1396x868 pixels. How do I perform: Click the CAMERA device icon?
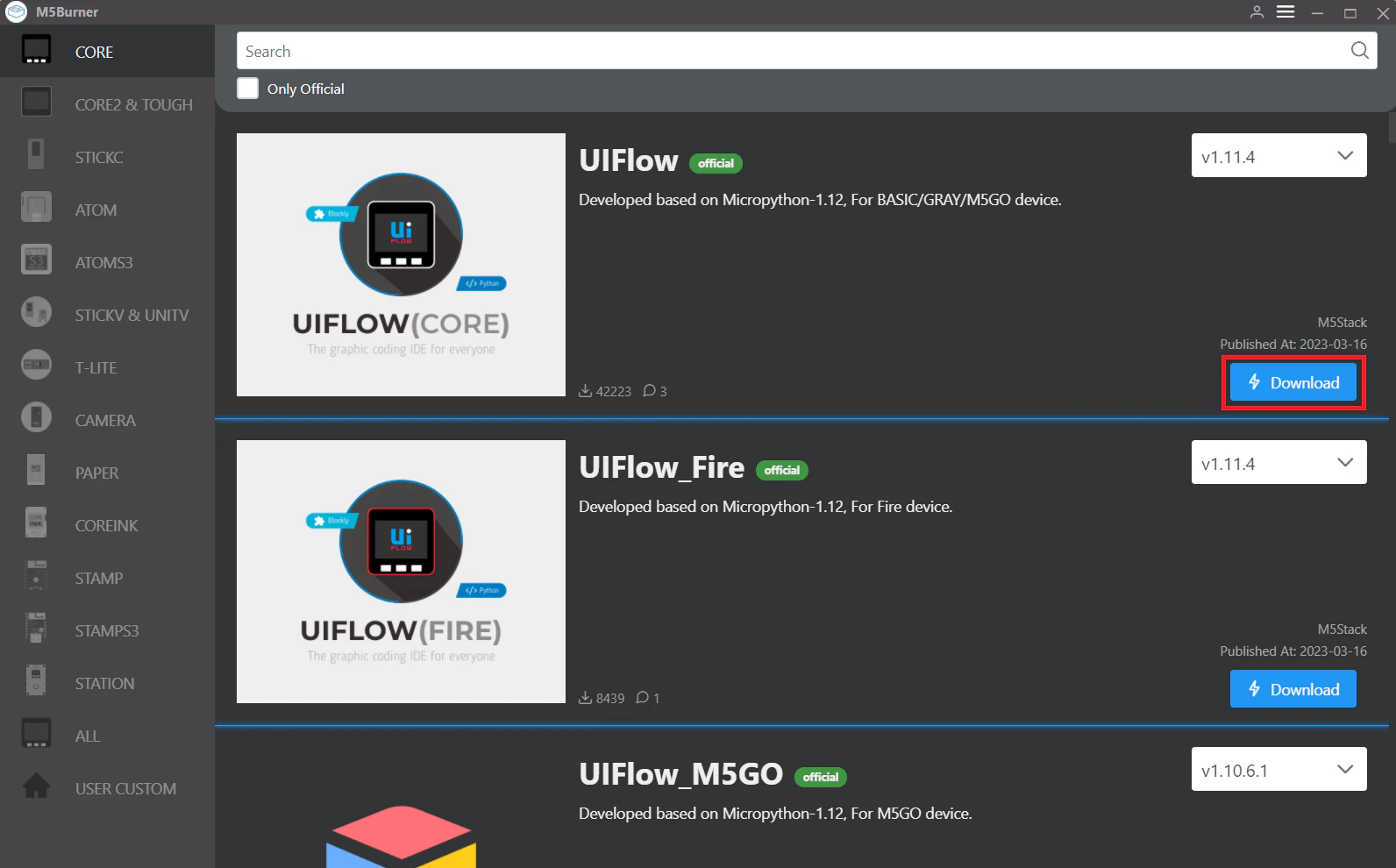click(36, 418)
